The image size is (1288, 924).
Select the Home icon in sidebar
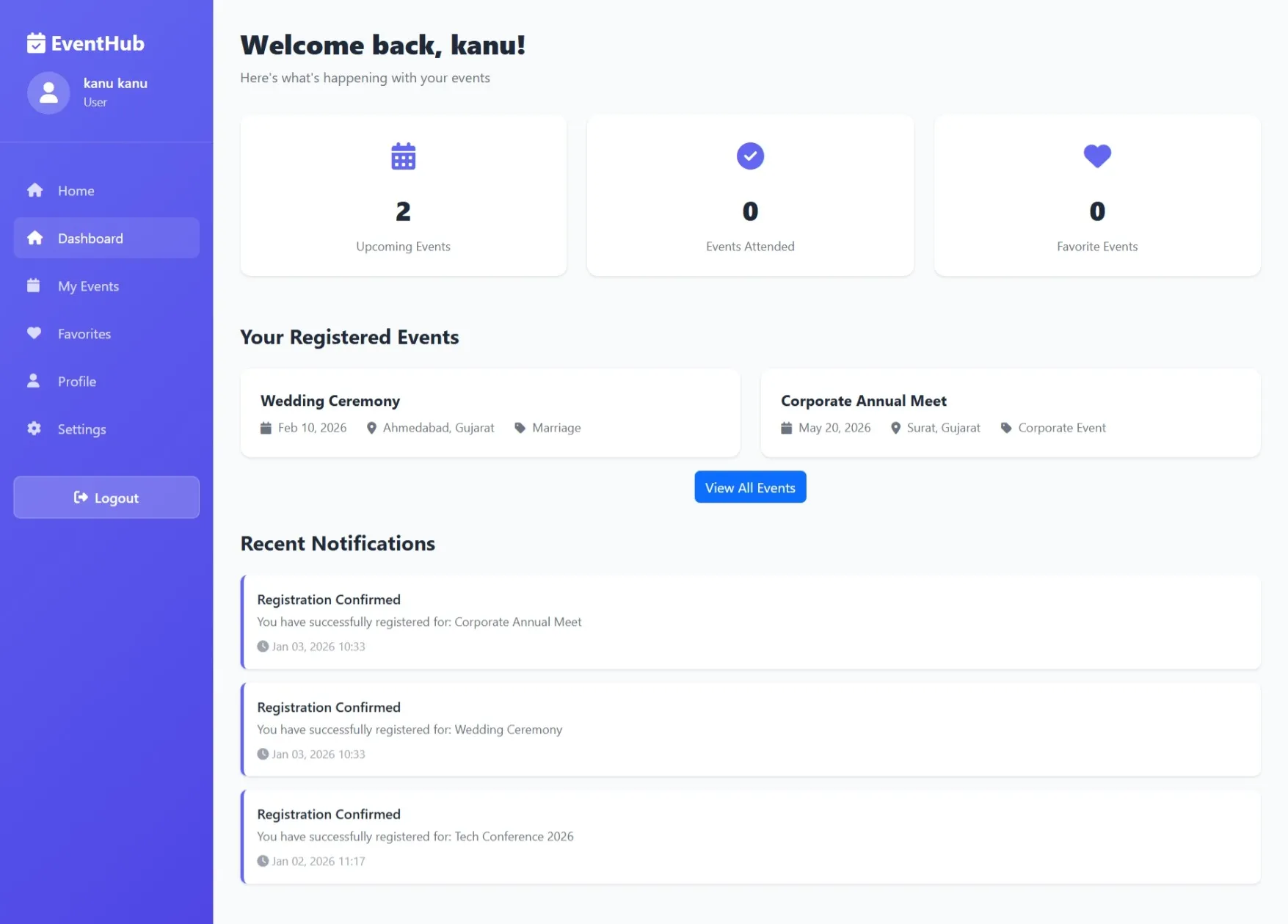pos(34,190)
